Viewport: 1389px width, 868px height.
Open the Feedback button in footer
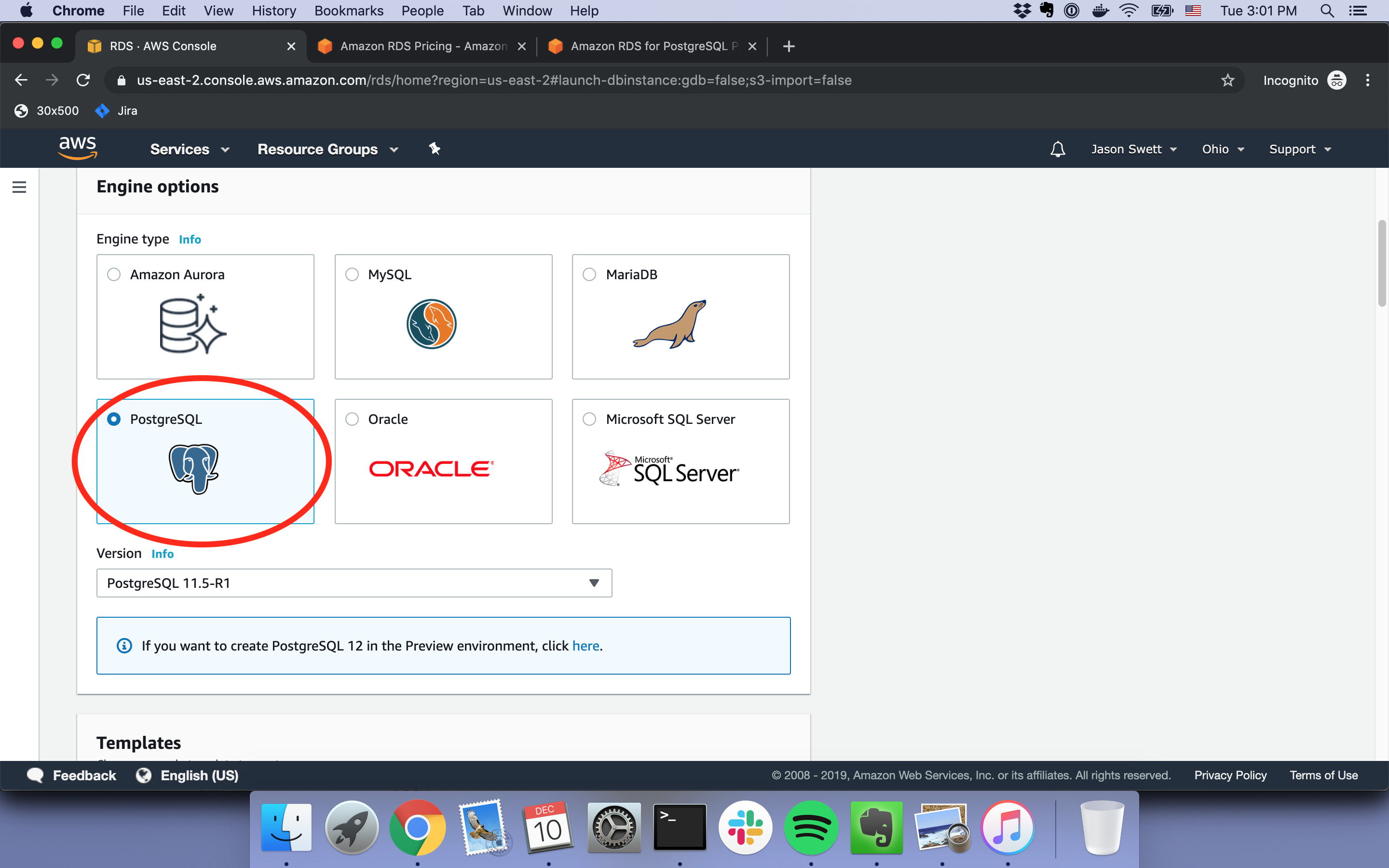[72, 775]
